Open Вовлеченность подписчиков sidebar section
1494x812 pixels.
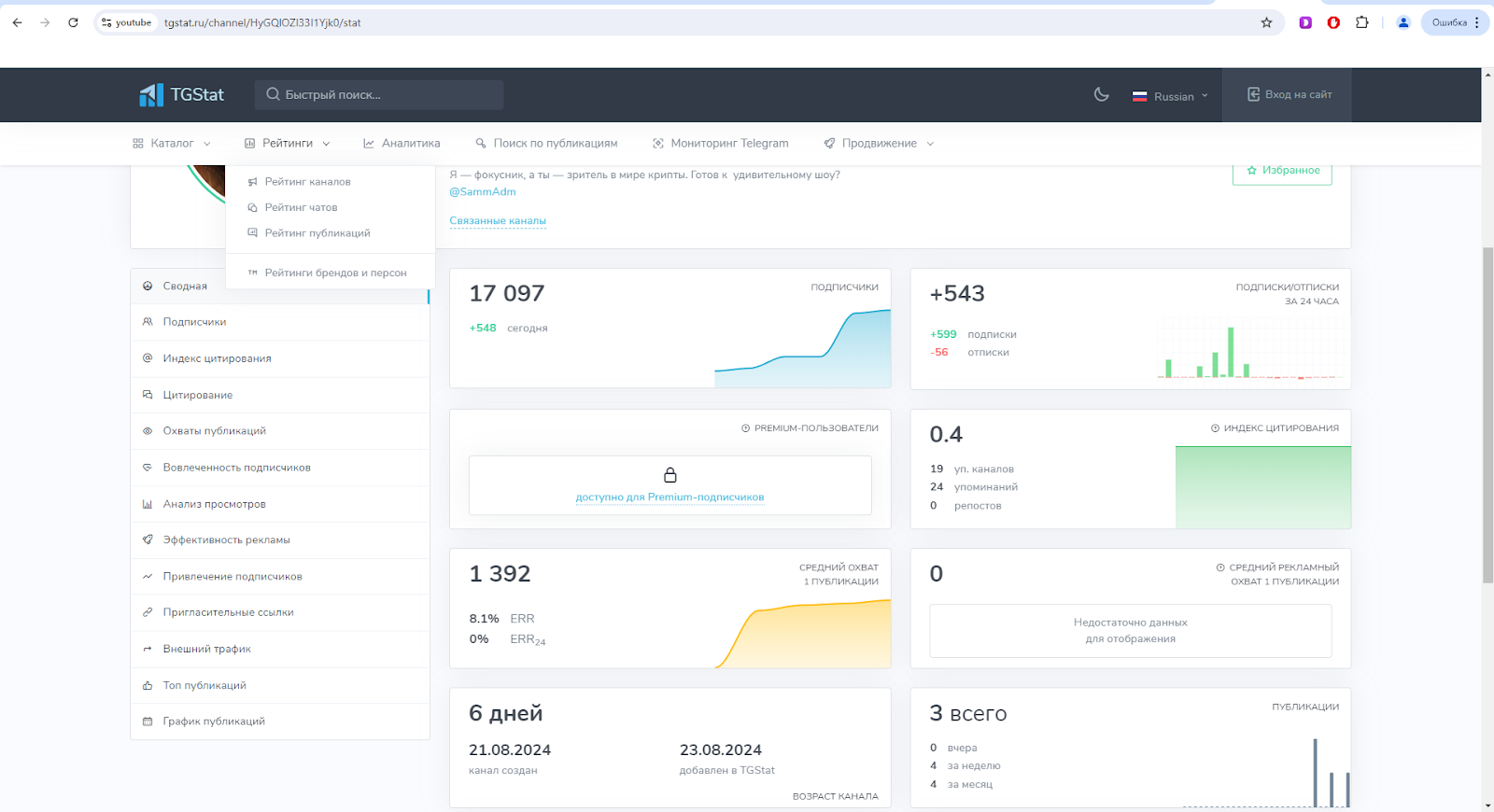[280, 468]
